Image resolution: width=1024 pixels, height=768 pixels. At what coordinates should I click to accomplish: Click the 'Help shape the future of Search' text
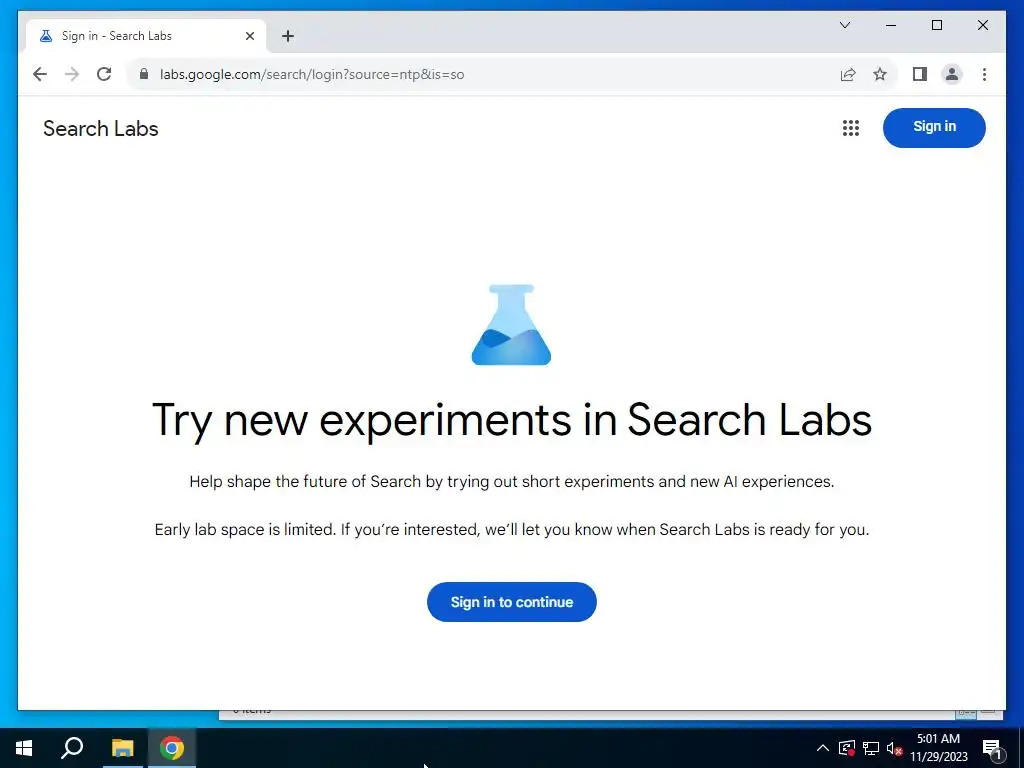tap(511, 482)
